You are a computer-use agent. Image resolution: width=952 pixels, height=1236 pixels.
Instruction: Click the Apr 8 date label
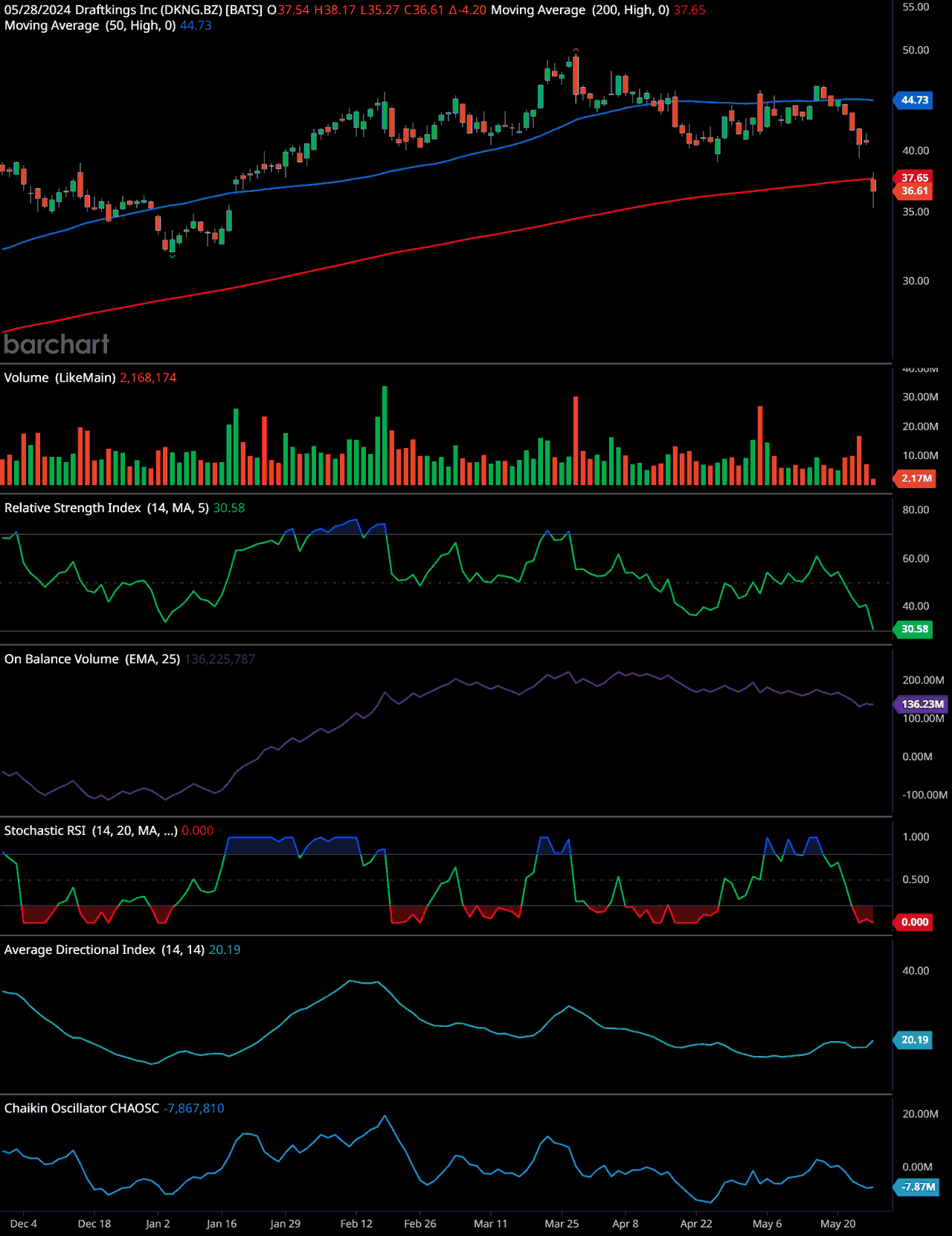tap(625, 1224)
